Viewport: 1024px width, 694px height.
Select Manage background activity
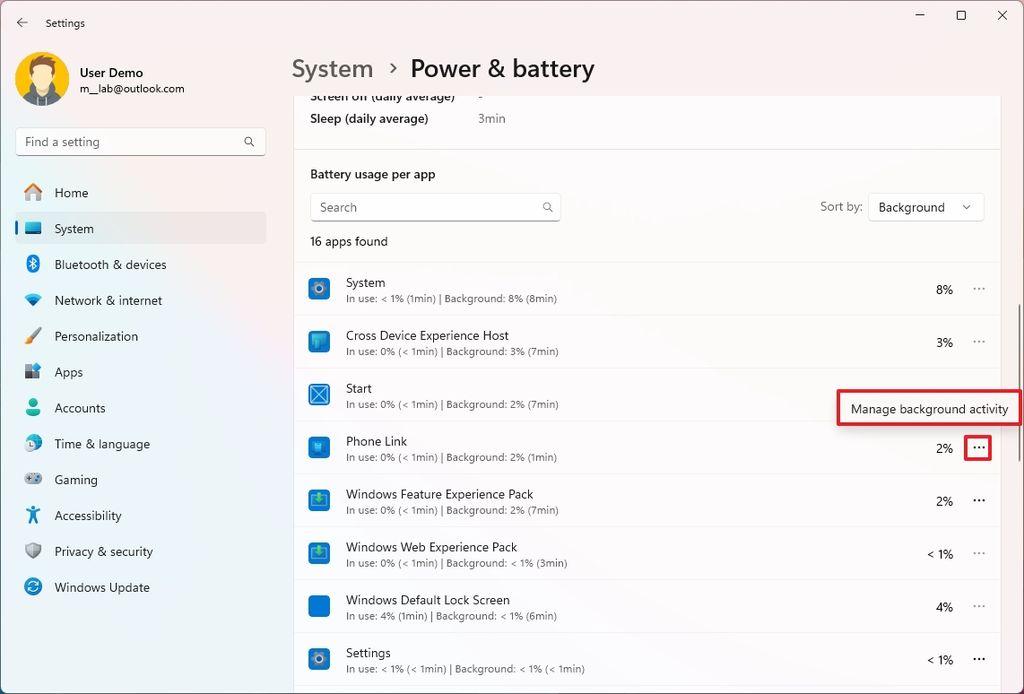[928, 409]
